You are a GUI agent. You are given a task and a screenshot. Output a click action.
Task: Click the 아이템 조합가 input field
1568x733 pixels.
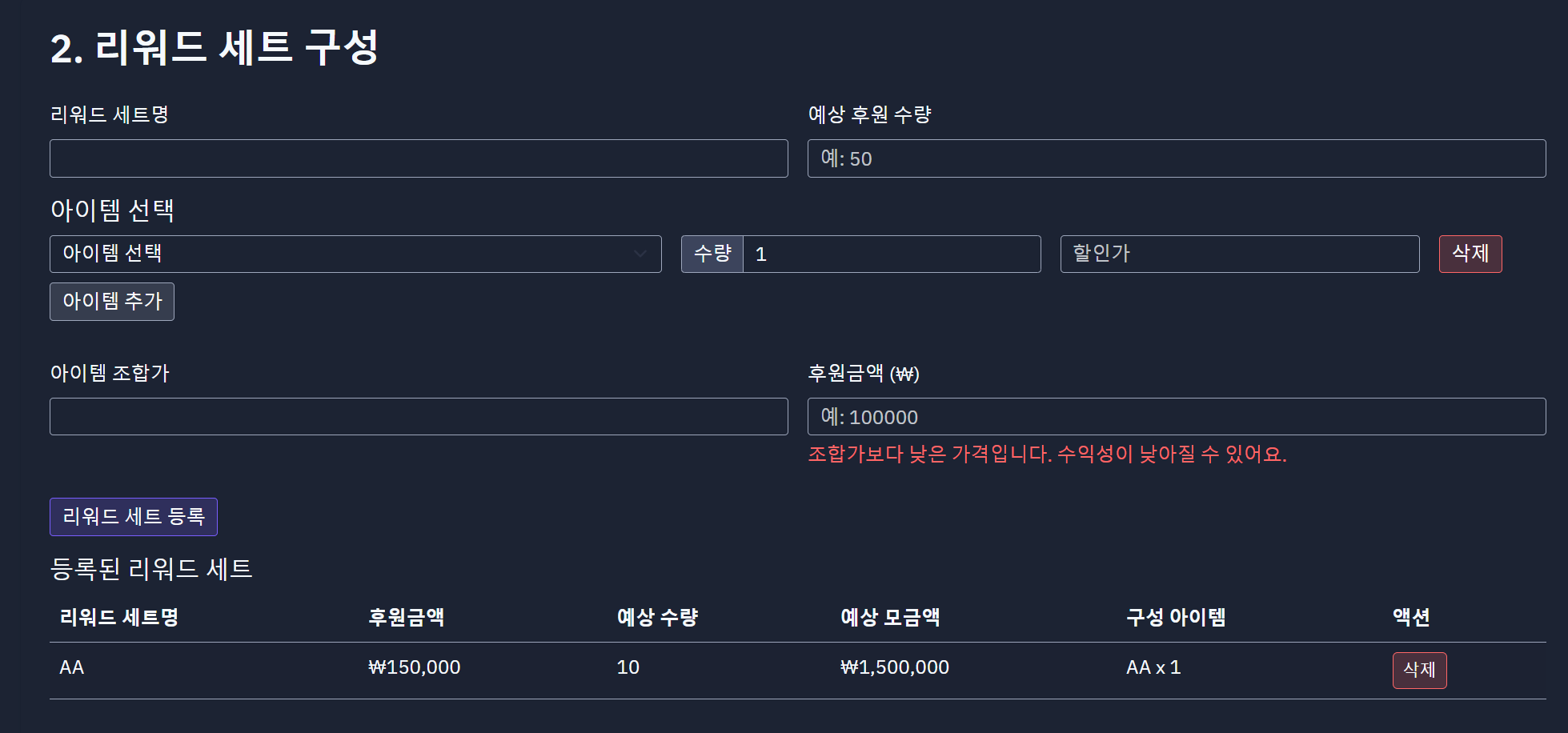(419, 417)
